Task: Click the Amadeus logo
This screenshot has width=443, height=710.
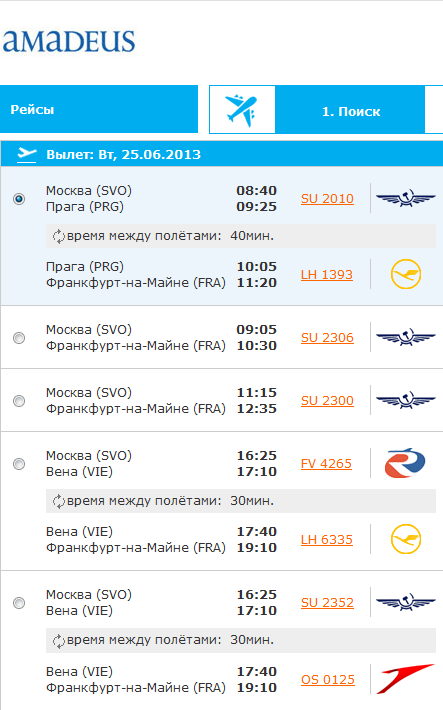Action: [69, 41]
